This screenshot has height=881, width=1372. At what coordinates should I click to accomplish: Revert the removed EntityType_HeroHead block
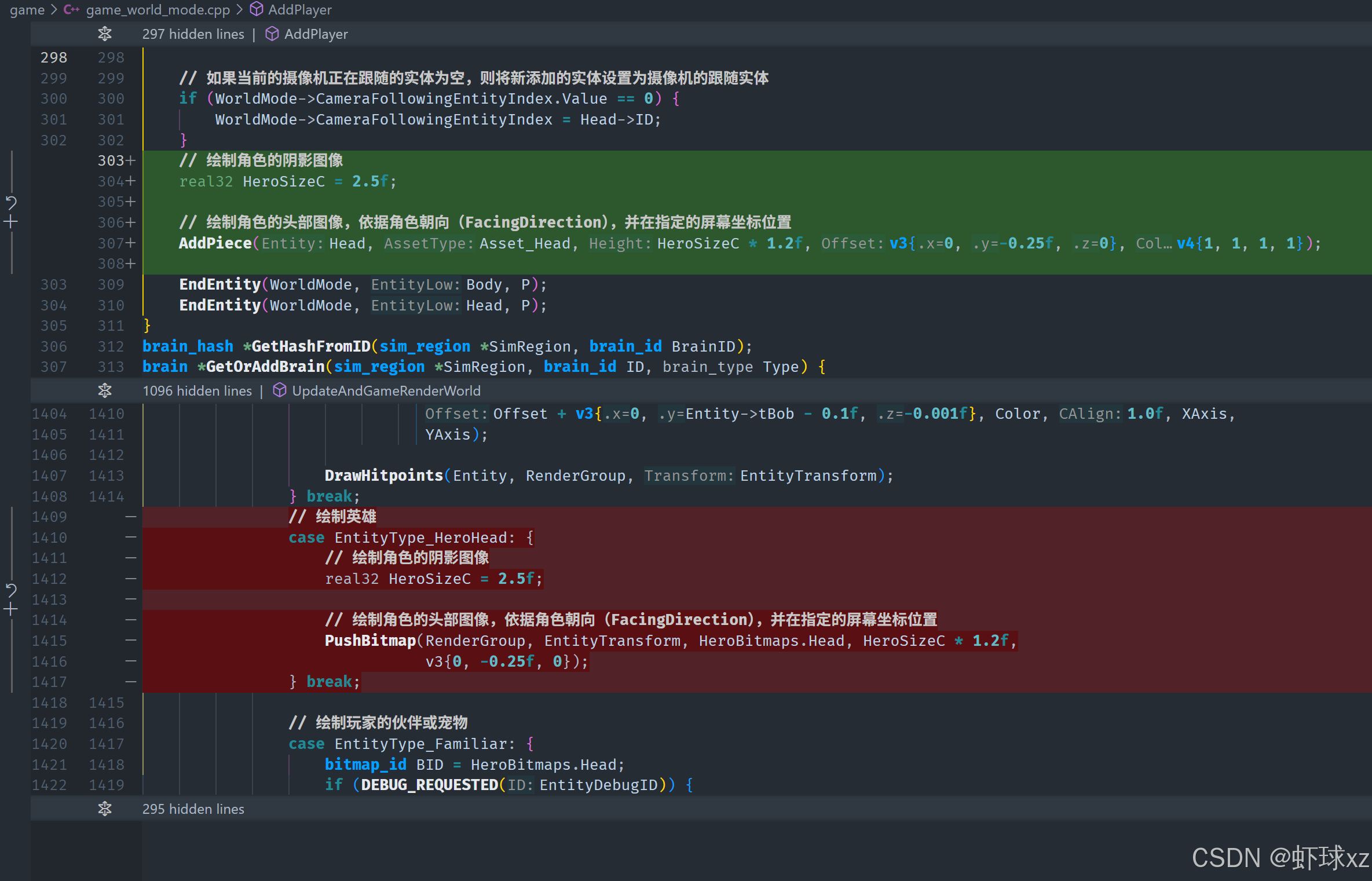11,590
